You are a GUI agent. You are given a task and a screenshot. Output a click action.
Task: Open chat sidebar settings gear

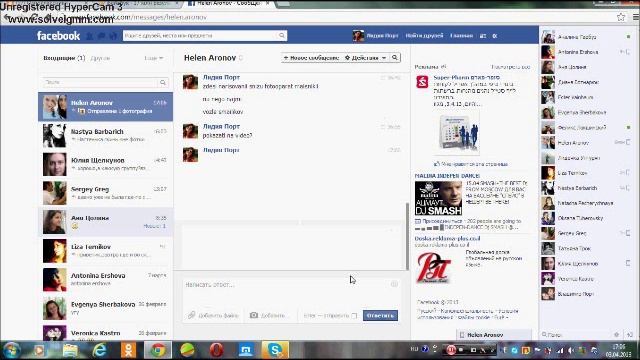(x=616, y=335)
